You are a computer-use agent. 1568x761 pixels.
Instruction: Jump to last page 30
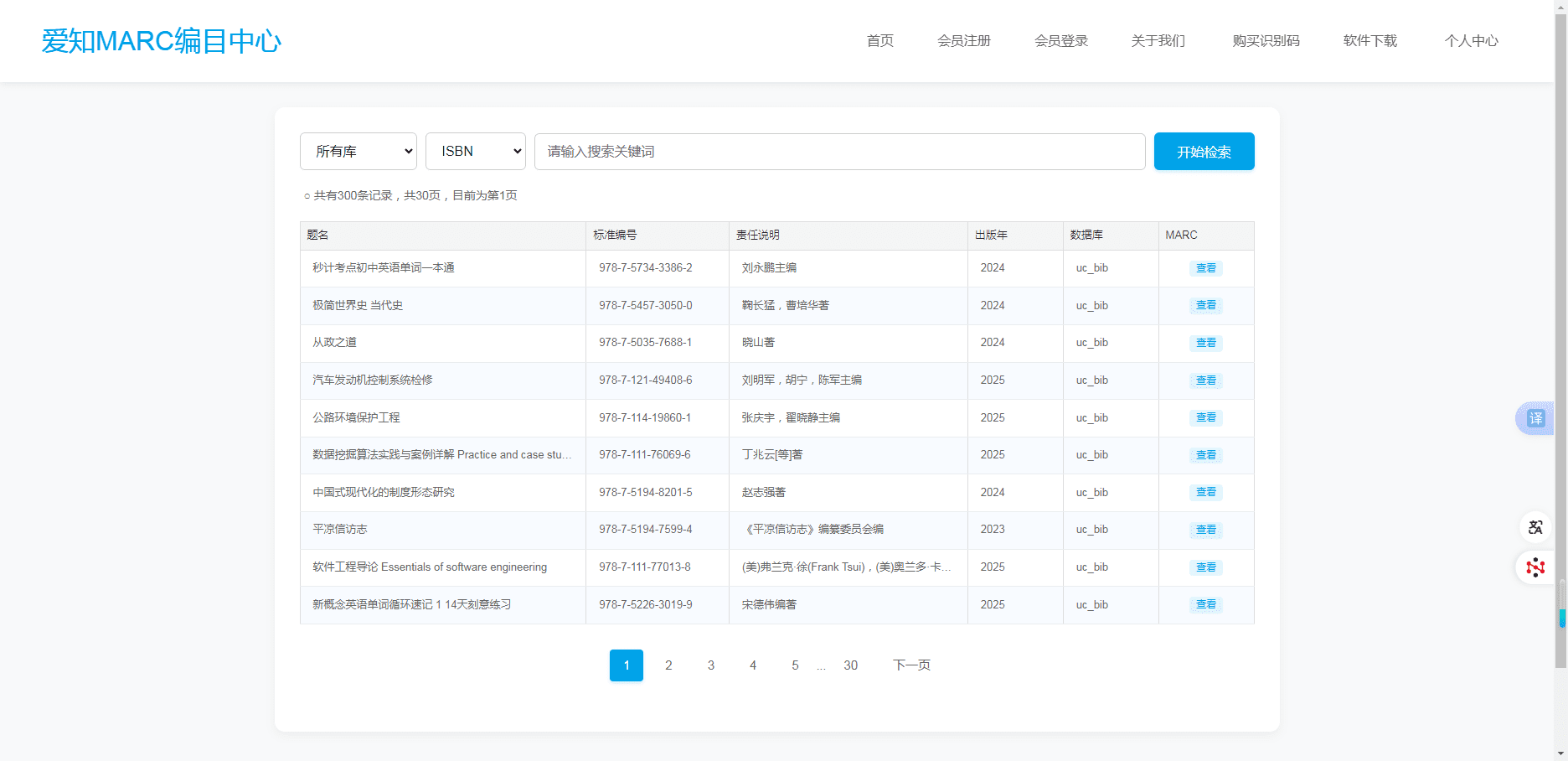click(x=851, y=665)
